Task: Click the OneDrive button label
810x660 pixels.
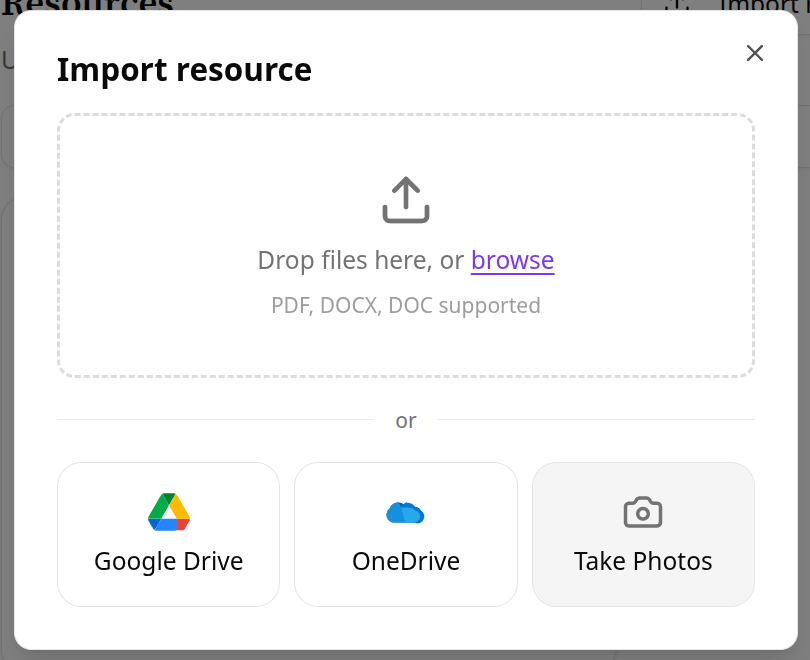Action: 405,561
